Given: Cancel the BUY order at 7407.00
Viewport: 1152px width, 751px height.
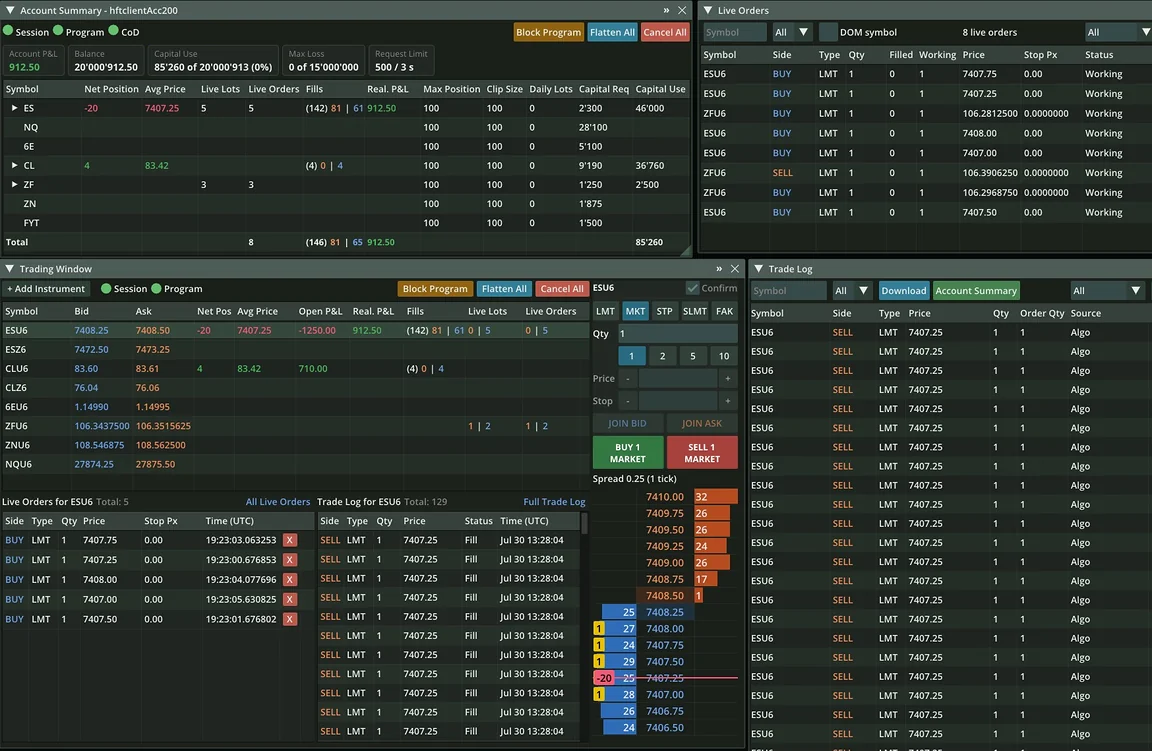Looking at the screenshot, I should (289, 599).
